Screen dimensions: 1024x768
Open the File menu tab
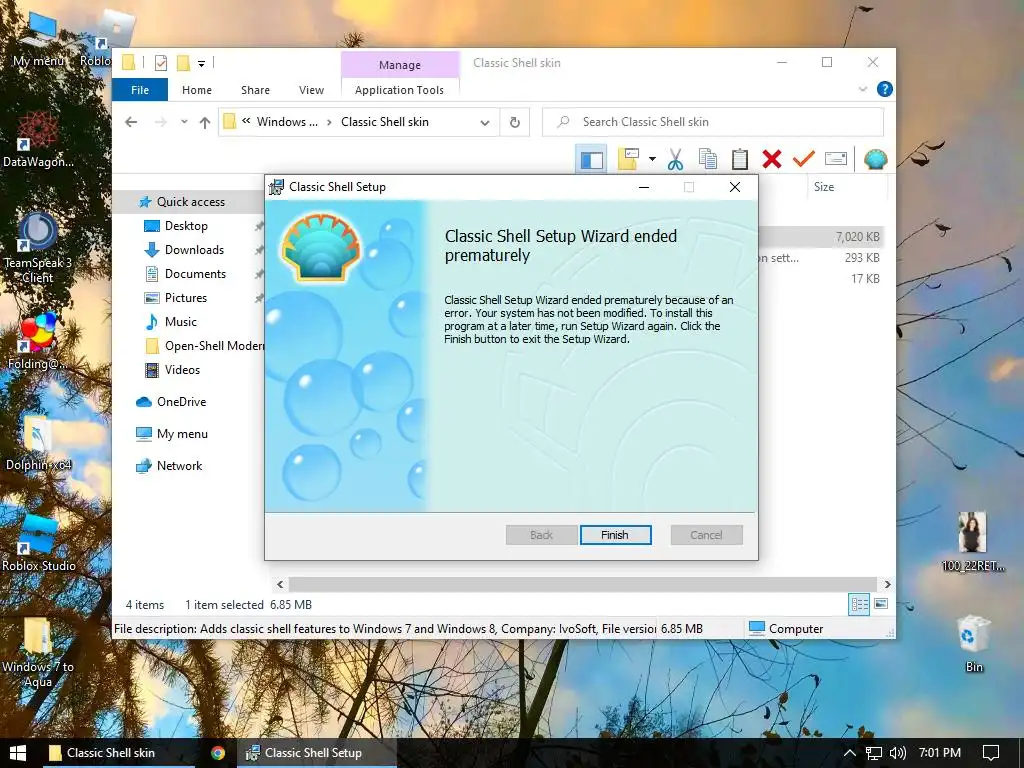[140, 90]
